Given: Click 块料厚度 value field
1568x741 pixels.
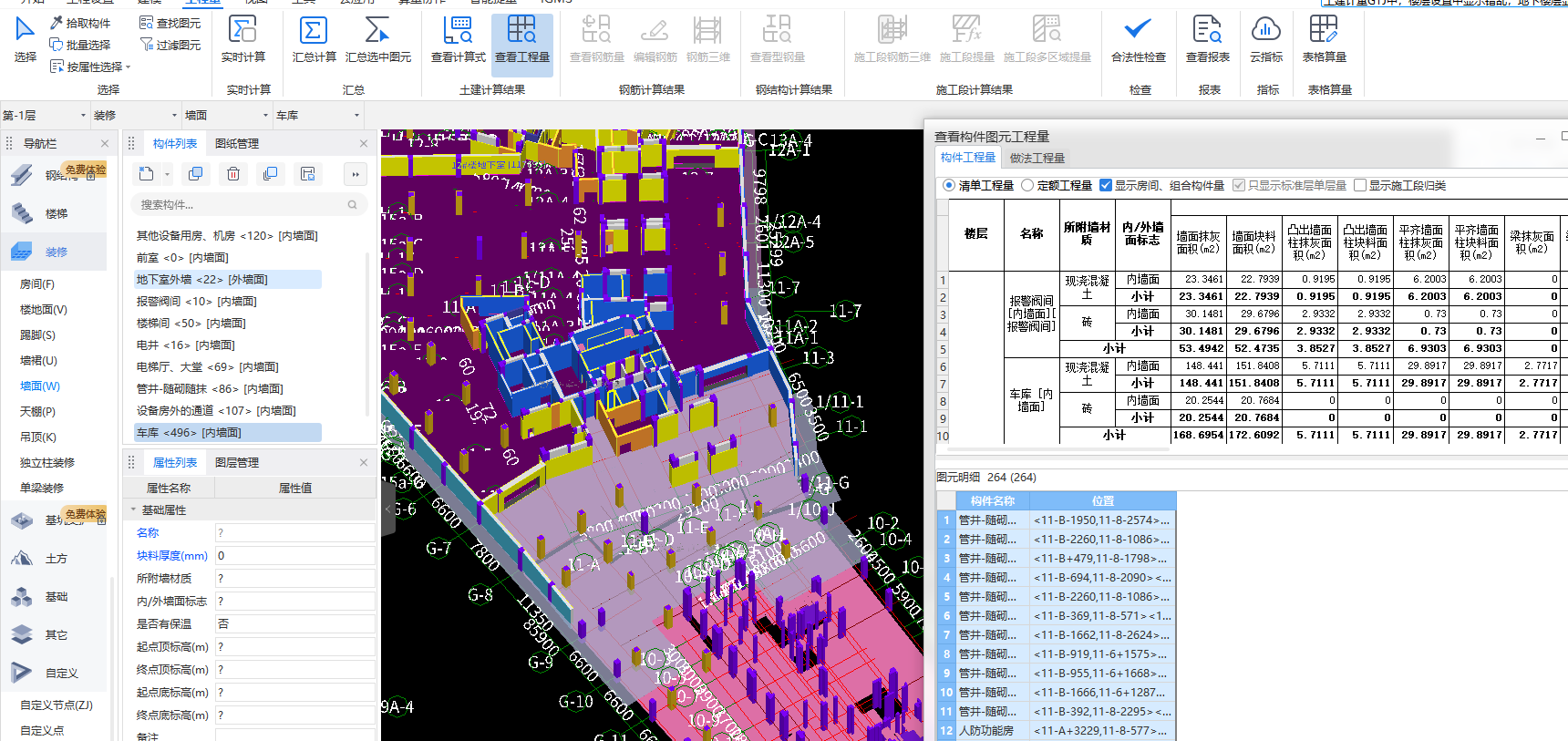Looking at the screenshot, I should pyautogui.click(x=294, y=555).
